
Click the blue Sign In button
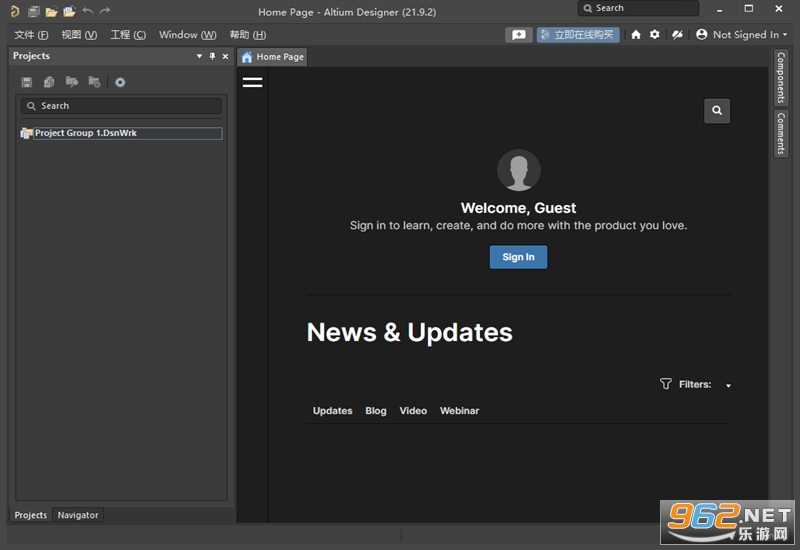pos(518,257)
